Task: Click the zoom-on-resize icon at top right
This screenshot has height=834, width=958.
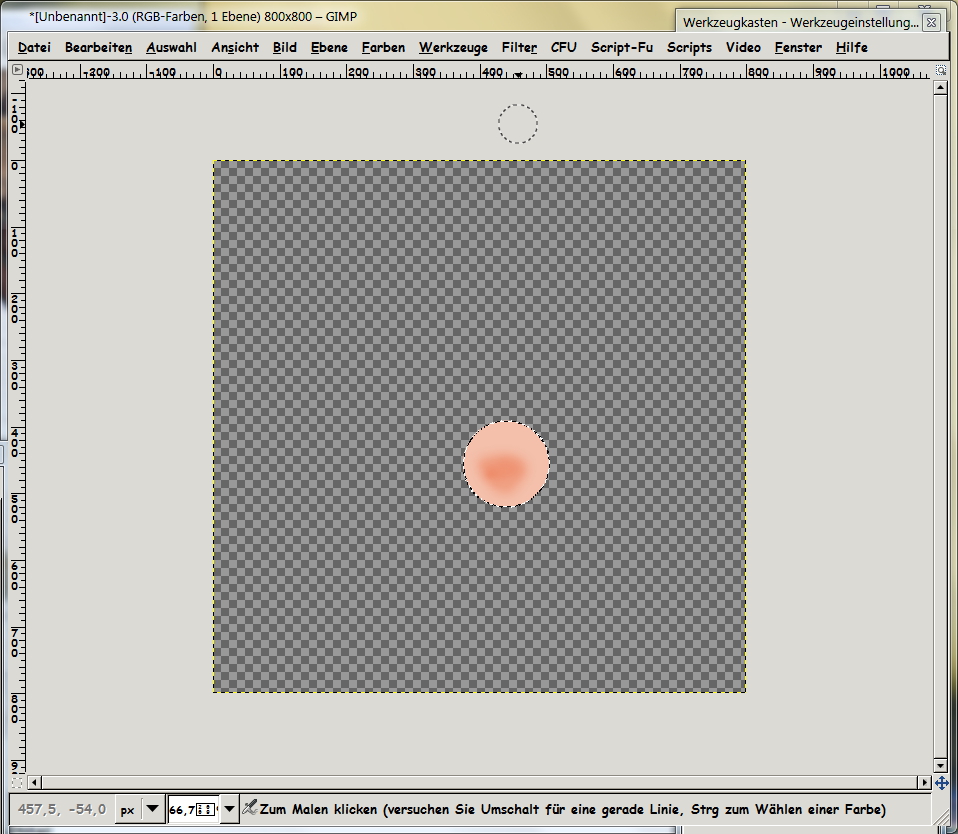Action: 941,71
